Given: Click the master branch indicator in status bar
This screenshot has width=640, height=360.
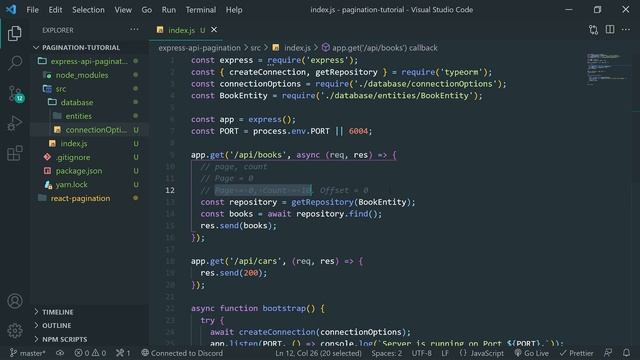Looking at the screenshot, I should coord(27,353).
